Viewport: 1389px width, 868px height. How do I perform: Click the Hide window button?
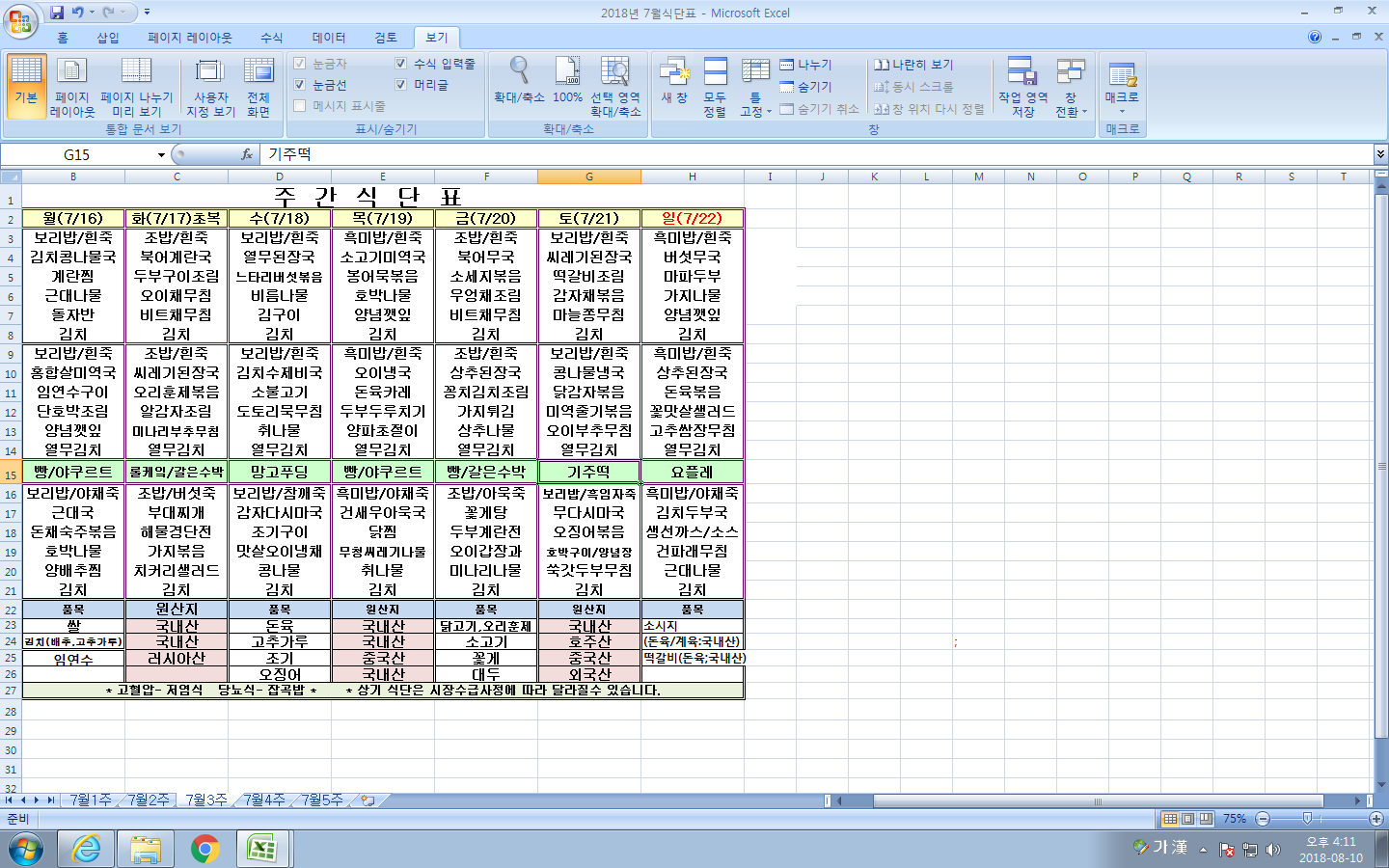(x=806, y=87)
